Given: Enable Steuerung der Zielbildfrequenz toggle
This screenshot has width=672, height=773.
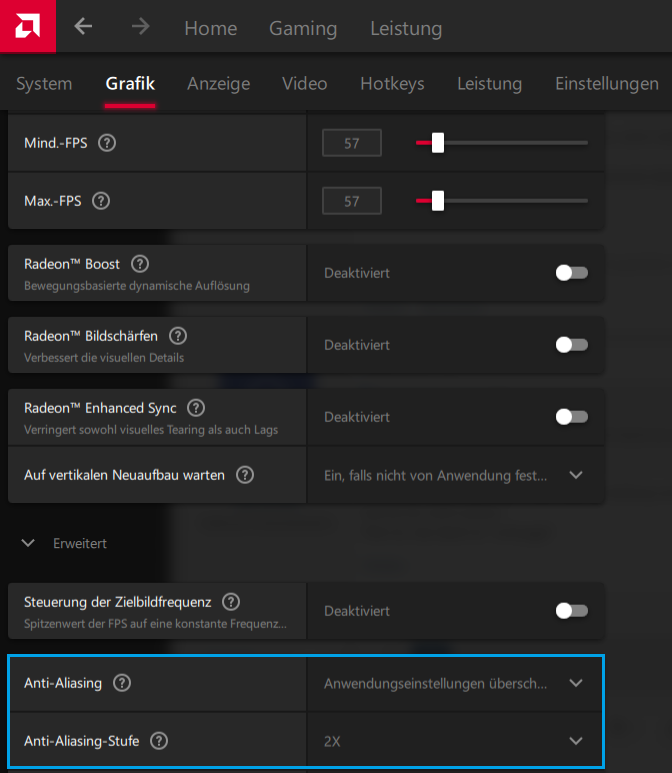Looking at the screenshot, I should pyautogui.click(x=572, y=611).
